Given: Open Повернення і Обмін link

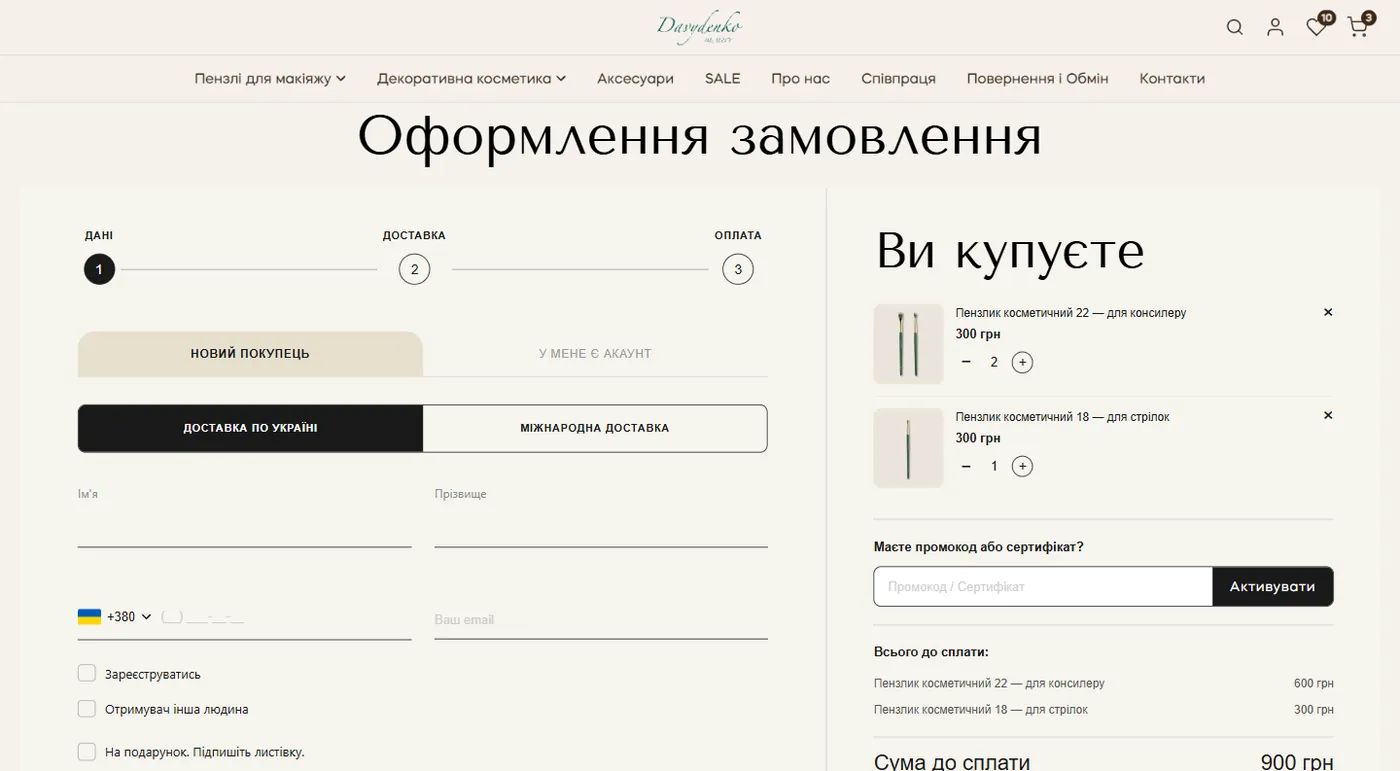Looking at the screenshot, I should [1037, 78].
